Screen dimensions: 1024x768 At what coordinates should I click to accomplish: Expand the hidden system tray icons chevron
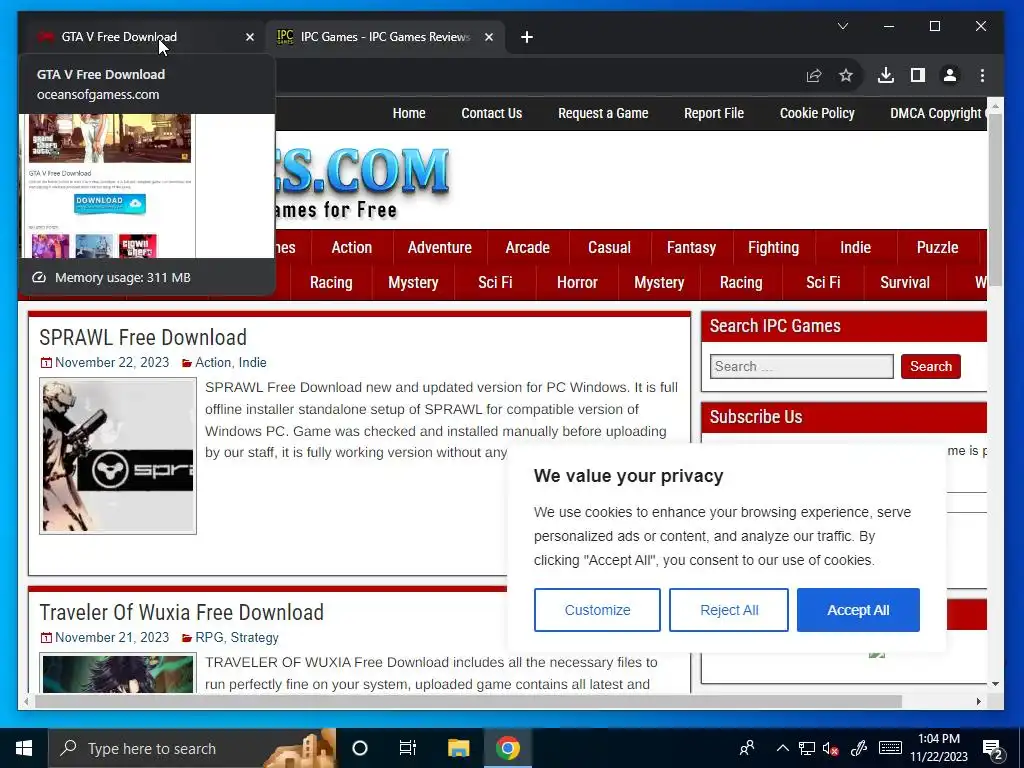(782, 748)
